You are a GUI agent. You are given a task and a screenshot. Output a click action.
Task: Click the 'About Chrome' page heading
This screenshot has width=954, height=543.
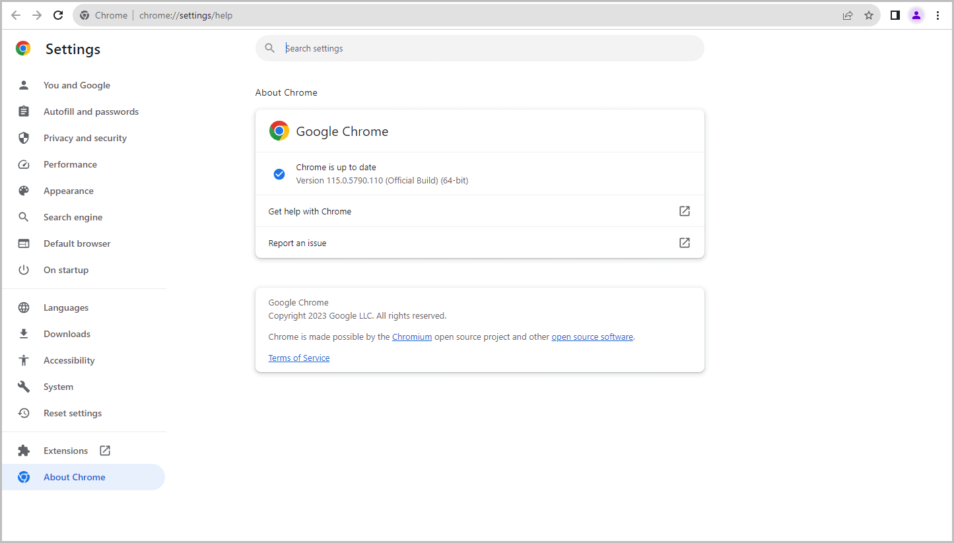point(286,93)
